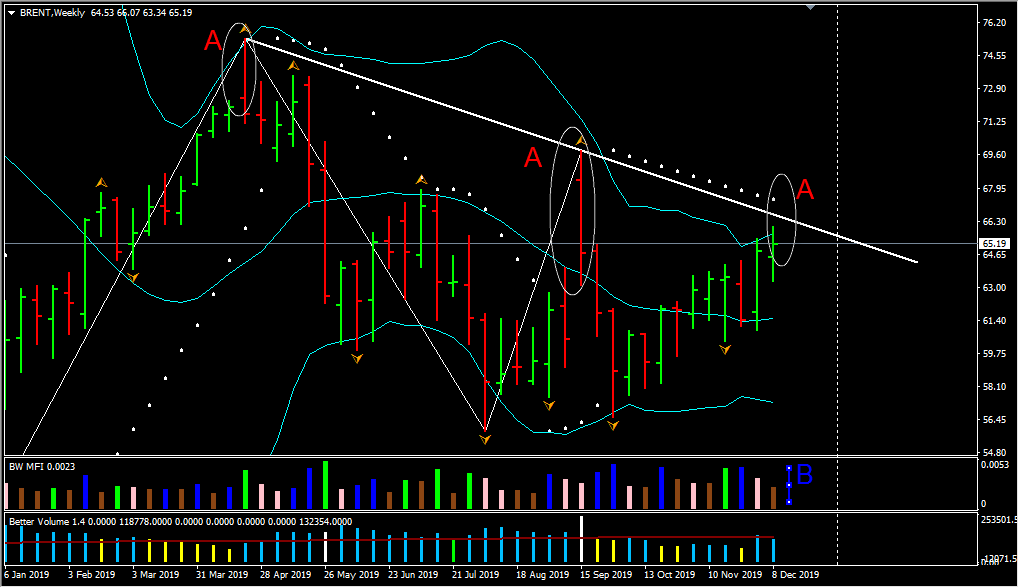The width and height of the screenshot is (1019, 588).
Task: Click the 3 Mar 2019 date label
Action: [156, 575]
